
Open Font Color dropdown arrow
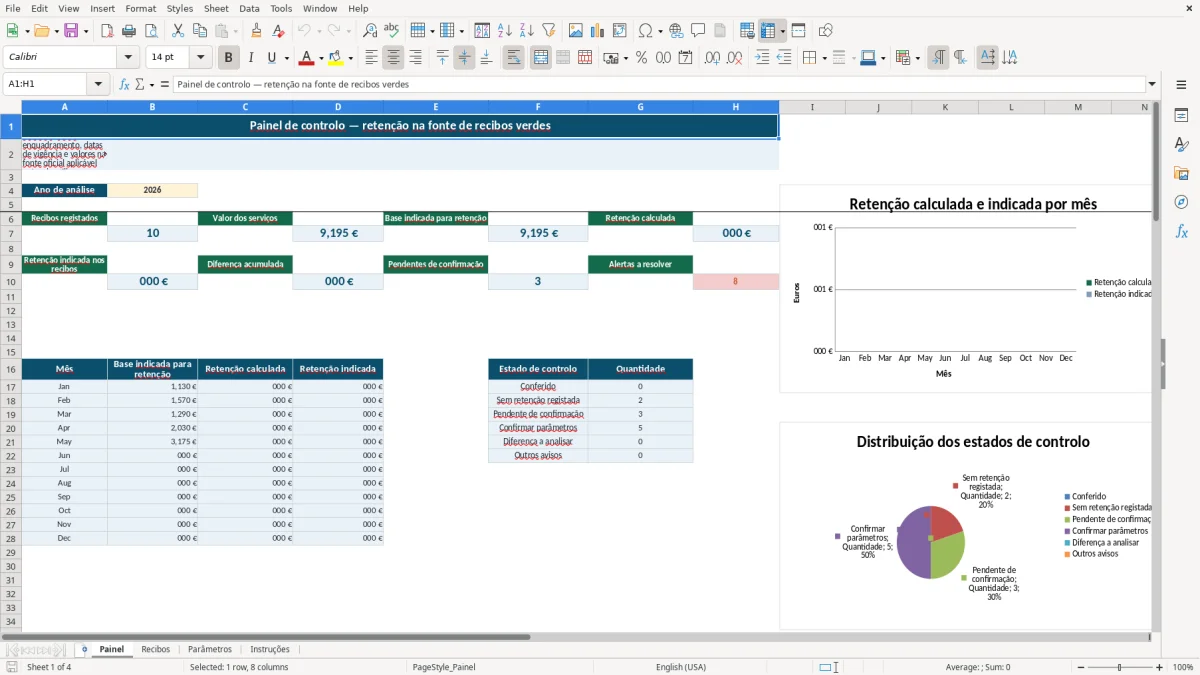(x=321, y=58)
